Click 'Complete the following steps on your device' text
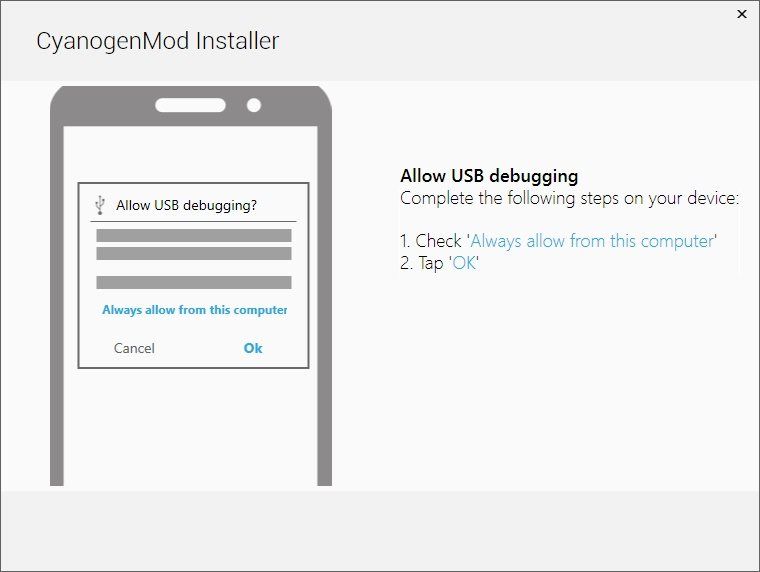760x572 pixels. pyautogui.click(x=570, y=198)
